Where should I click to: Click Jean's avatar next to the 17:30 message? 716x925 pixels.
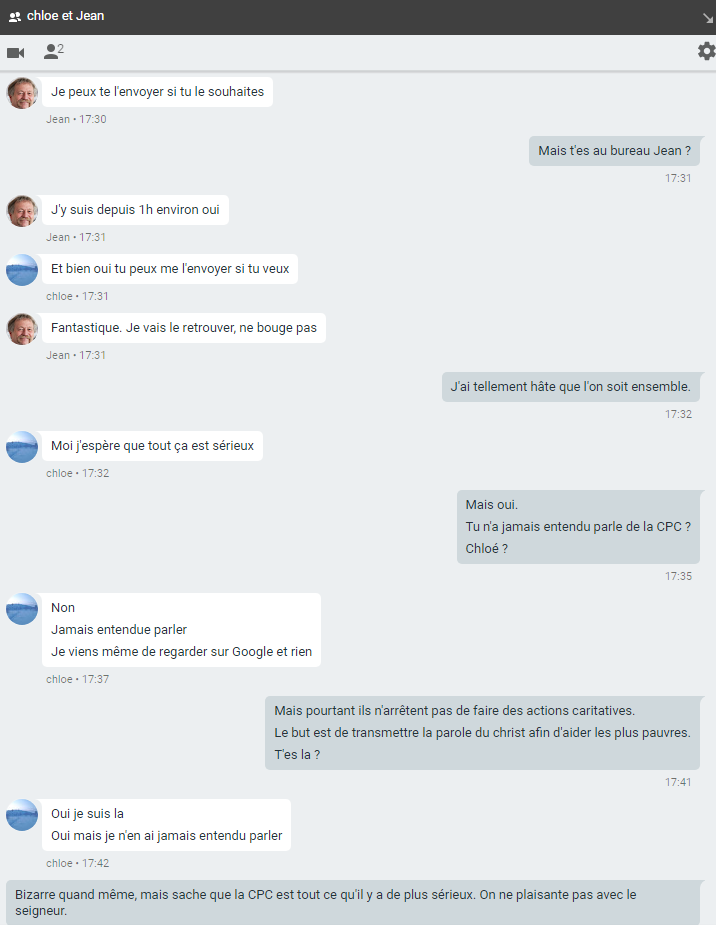pos(22,93)
